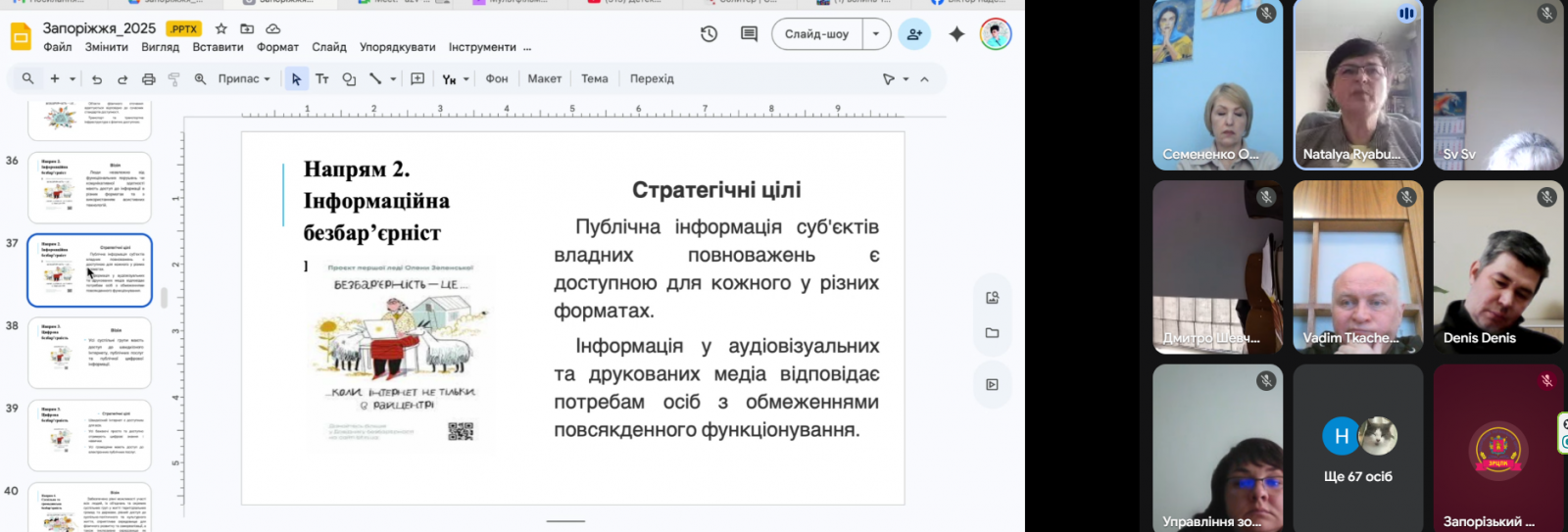Click the undo arrow in toolbar
1568x532 pixels.
click(96, 79)
